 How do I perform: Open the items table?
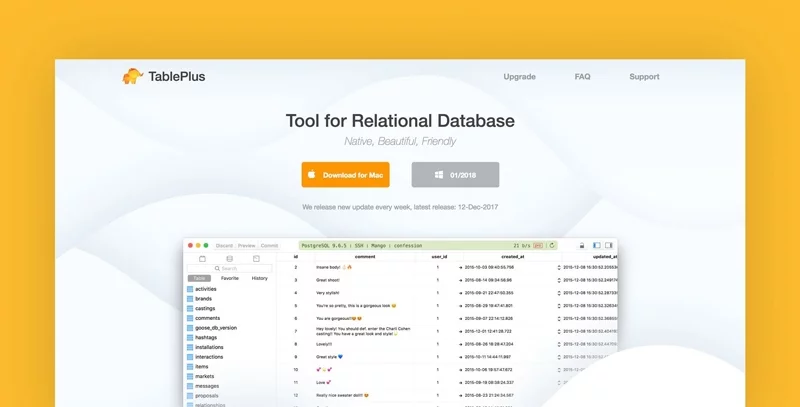[x=197, y=367]
